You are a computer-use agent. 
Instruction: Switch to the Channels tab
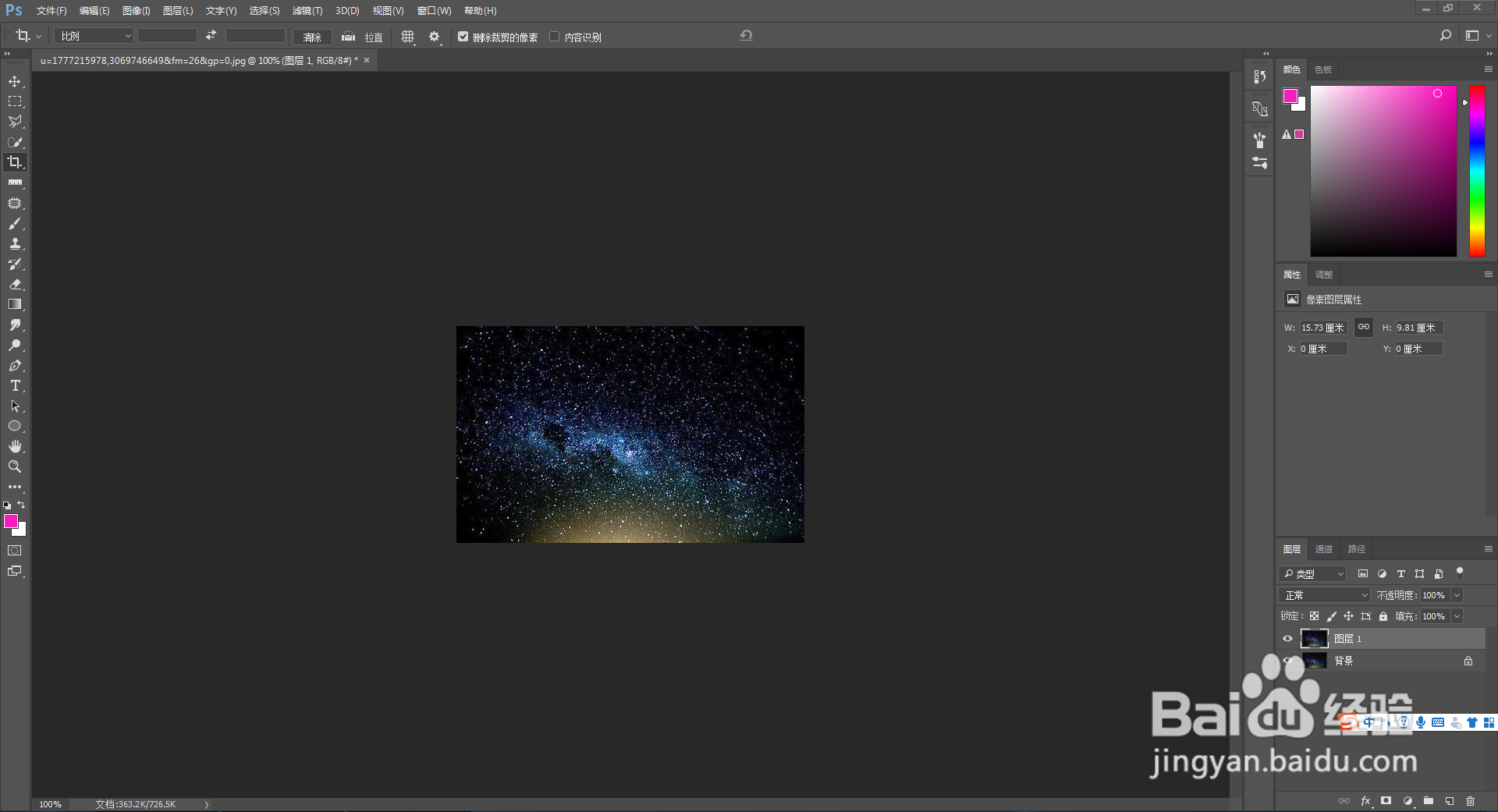tap(1324, 549)
